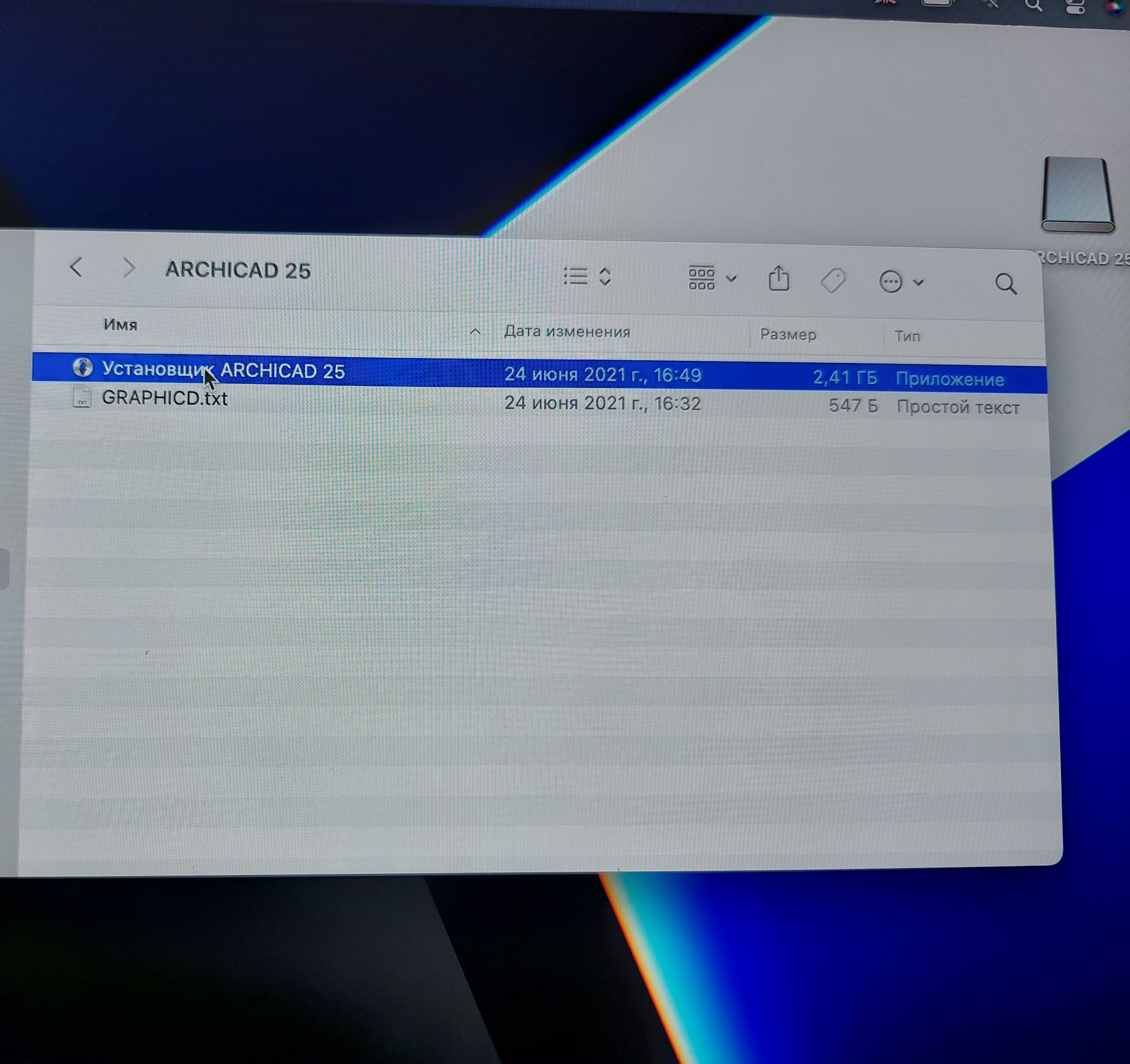Toggle the sort direction arrow
The width and height of the screenshot is (1130, 1064).
(x=475, y=331)
